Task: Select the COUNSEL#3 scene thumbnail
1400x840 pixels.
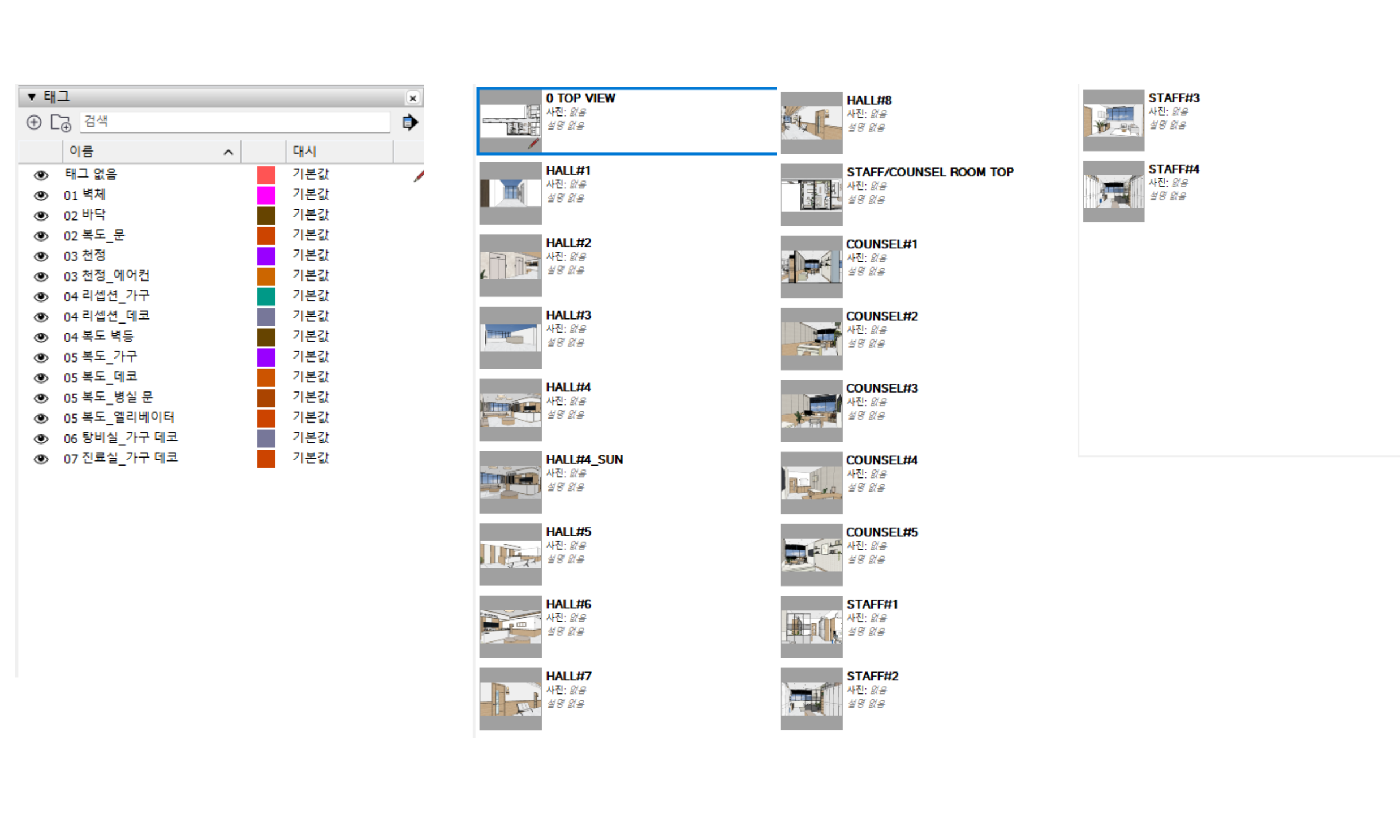Action: (x=812, y=411)
